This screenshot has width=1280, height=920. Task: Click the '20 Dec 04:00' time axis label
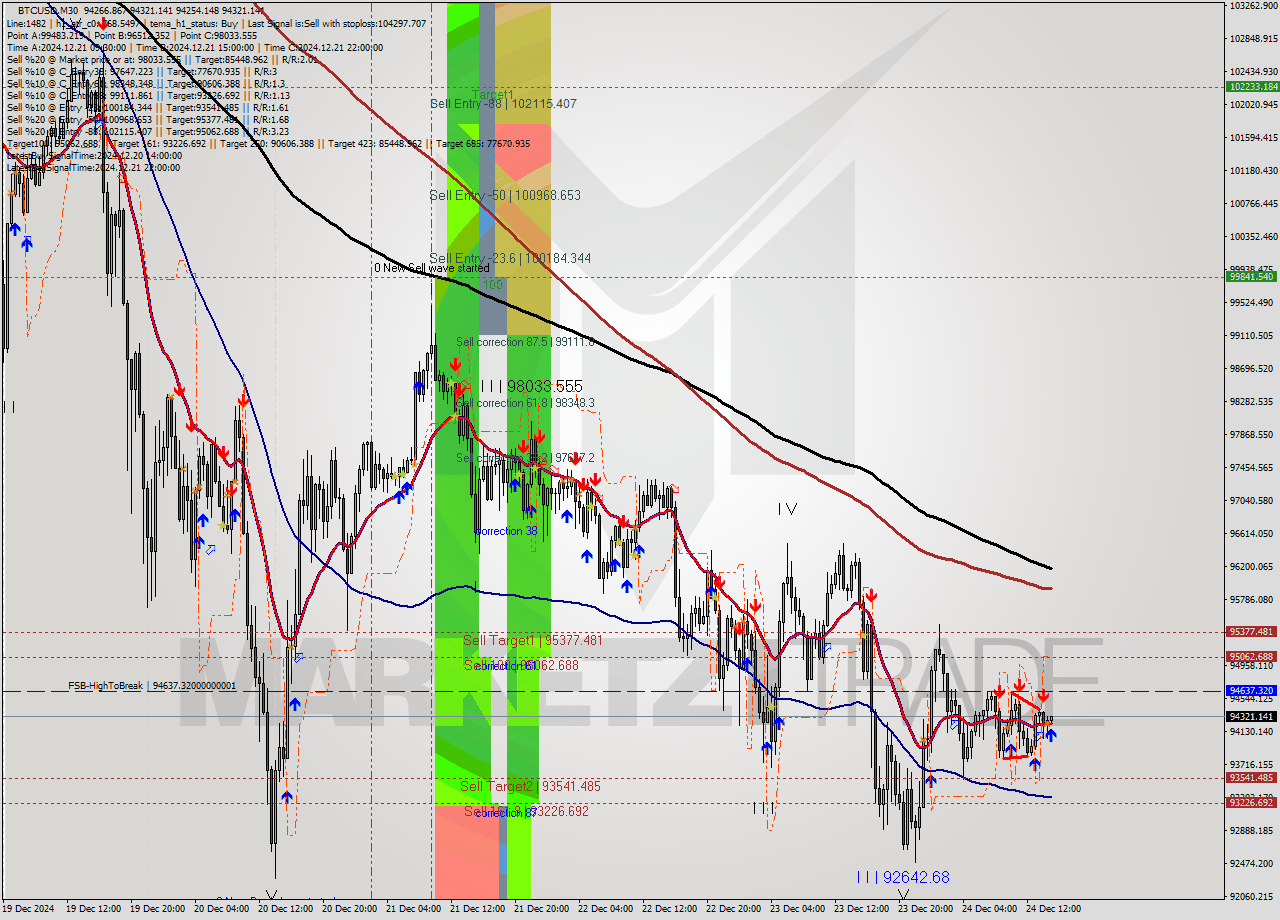click(x=222, y=909)
